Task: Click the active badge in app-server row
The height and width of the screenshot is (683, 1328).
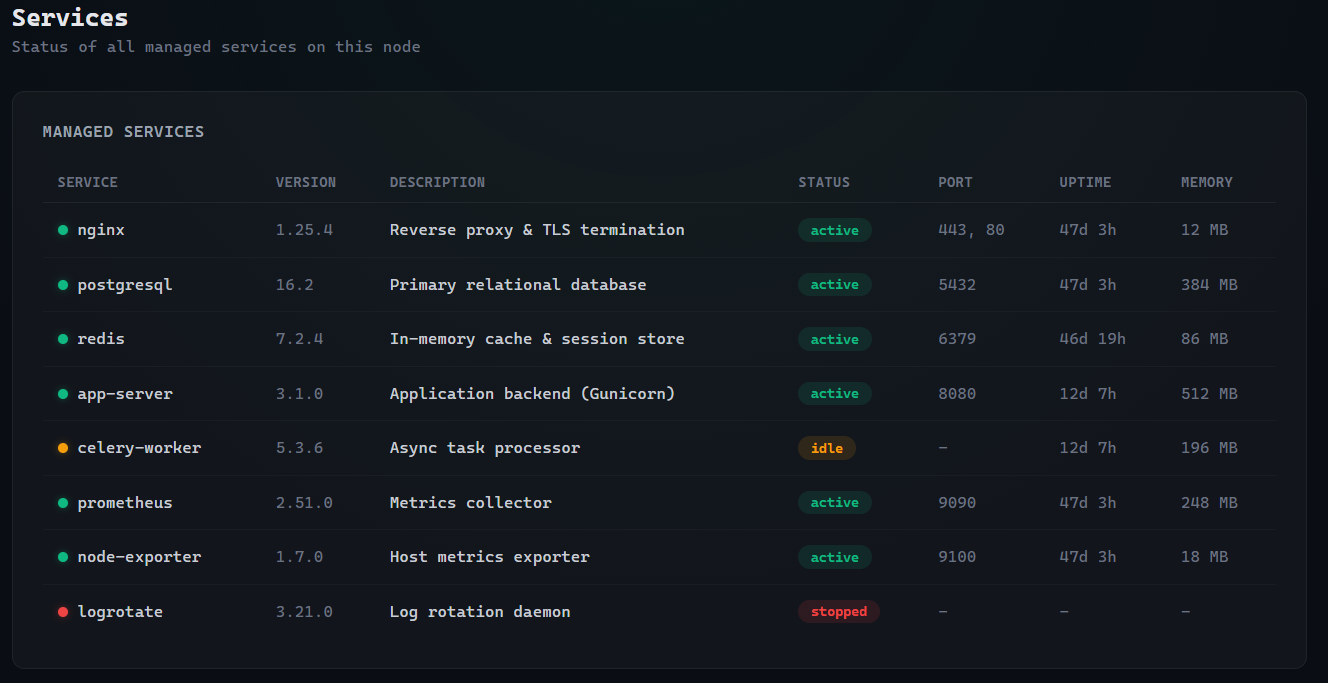Action: [835, 394]
